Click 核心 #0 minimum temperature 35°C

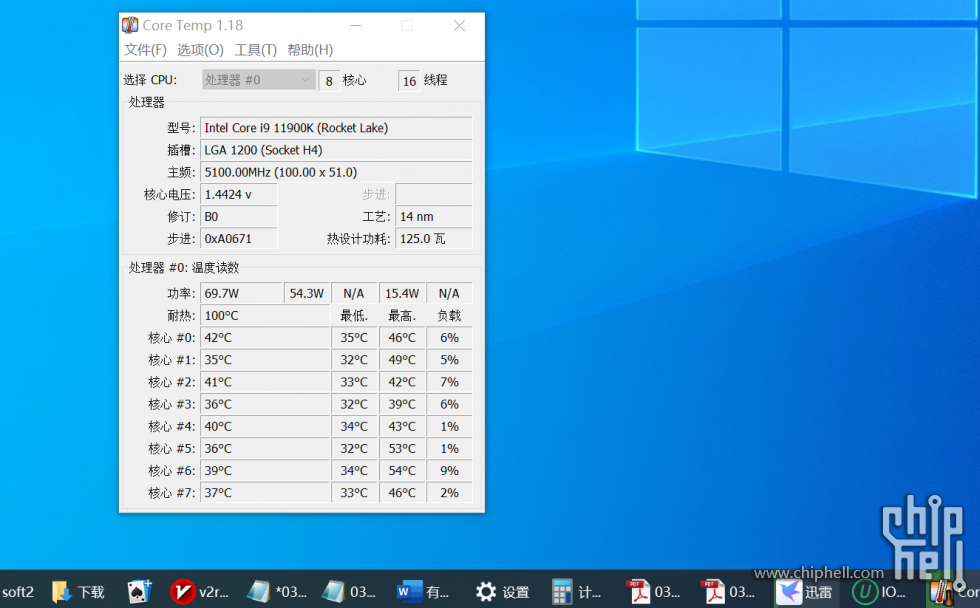[354, 338]
